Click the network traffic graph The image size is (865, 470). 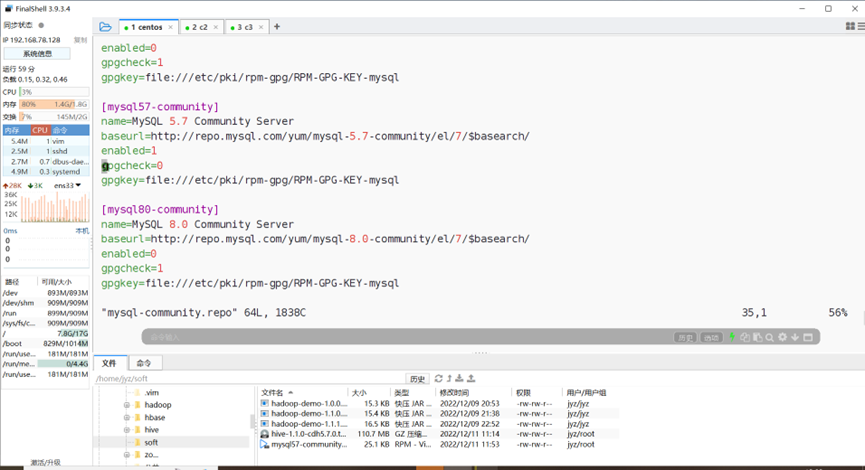(x=54, y=206)
